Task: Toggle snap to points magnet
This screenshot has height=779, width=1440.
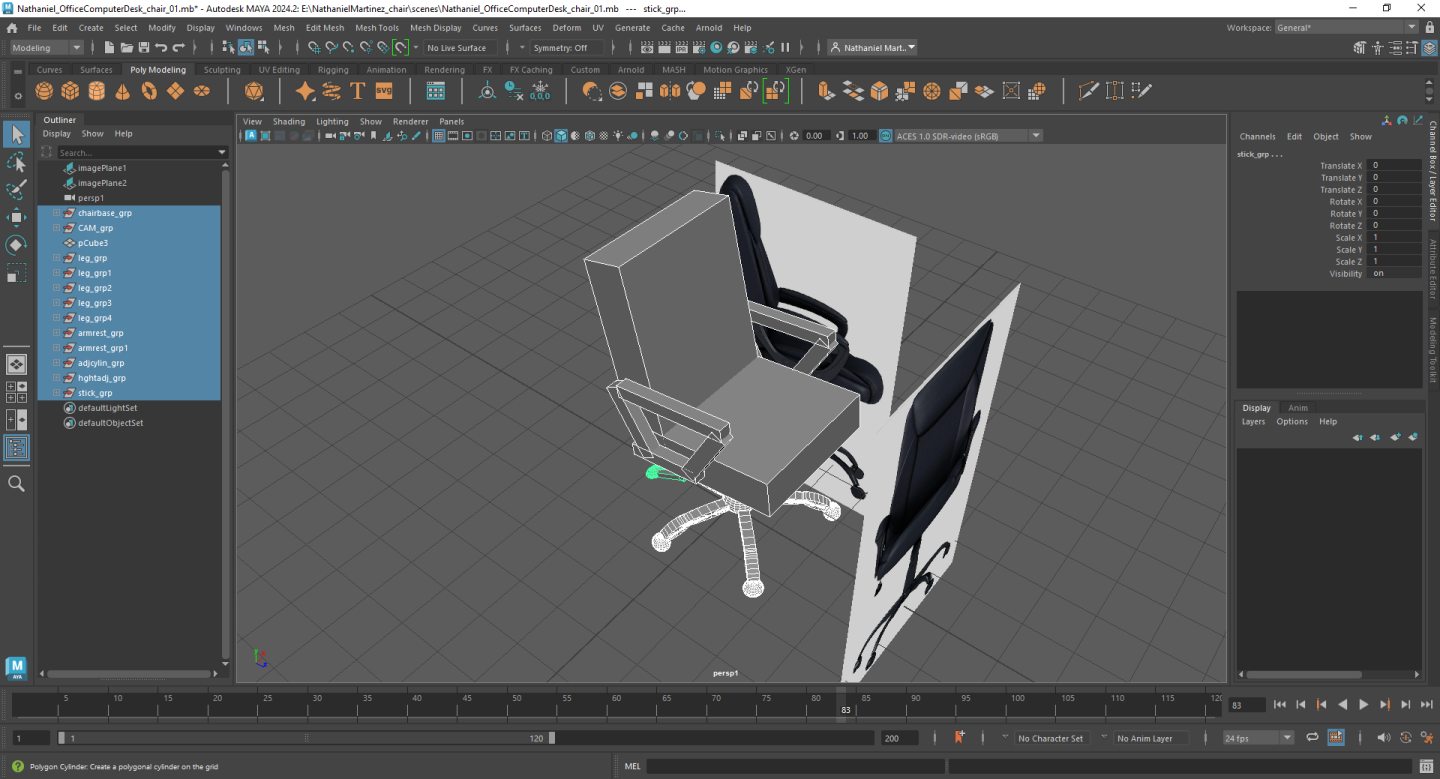Action: 349,48
